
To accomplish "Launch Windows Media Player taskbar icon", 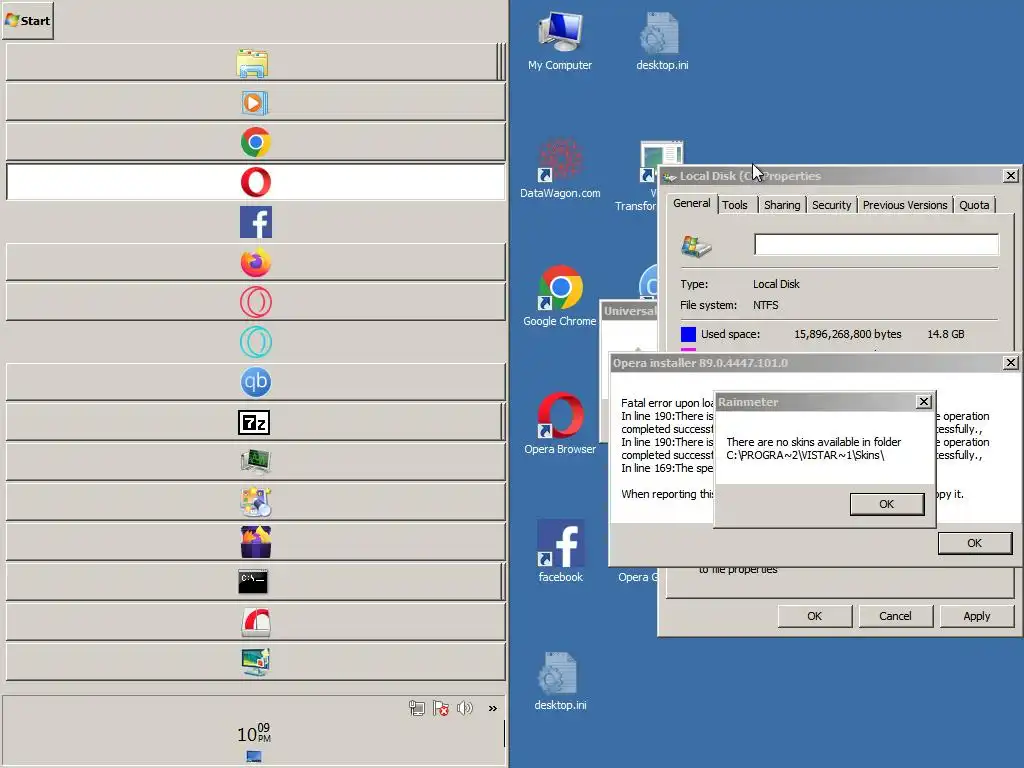I will [255, 103].
